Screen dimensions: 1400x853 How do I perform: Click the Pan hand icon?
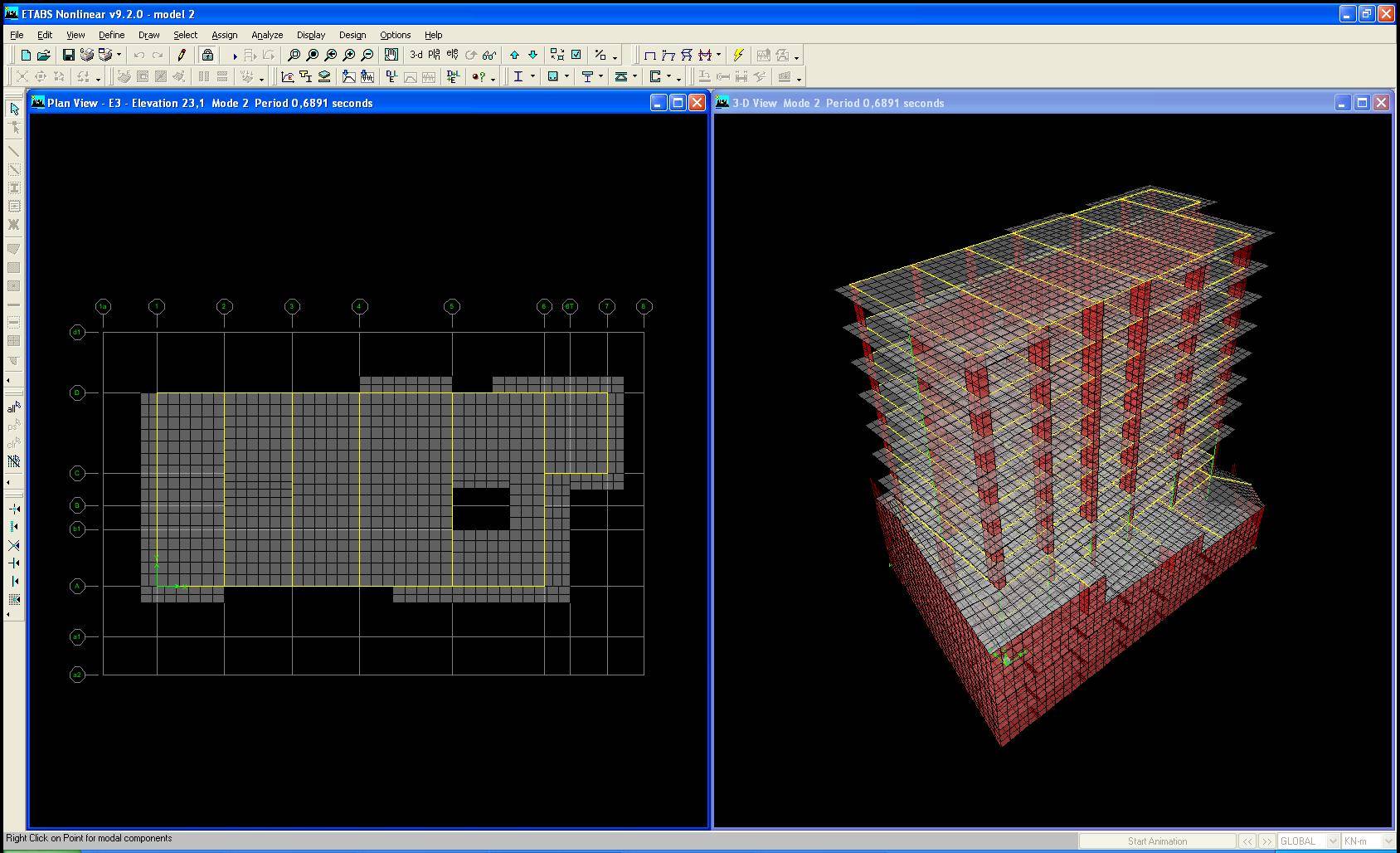(x=391, y=56)
